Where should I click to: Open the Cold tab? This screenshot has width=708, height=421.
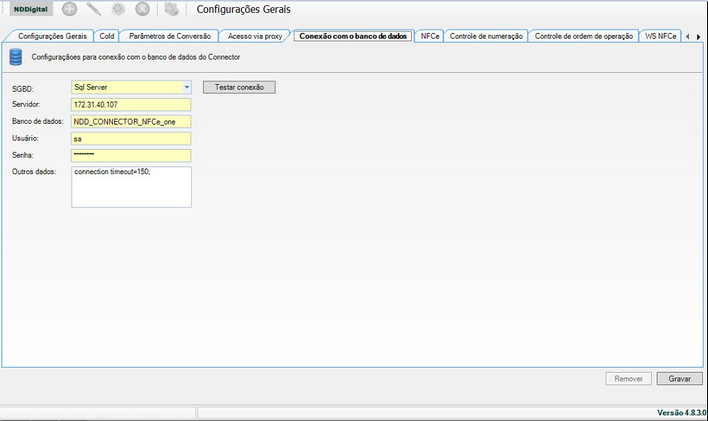pyautogui.click(x=107, y=36)
